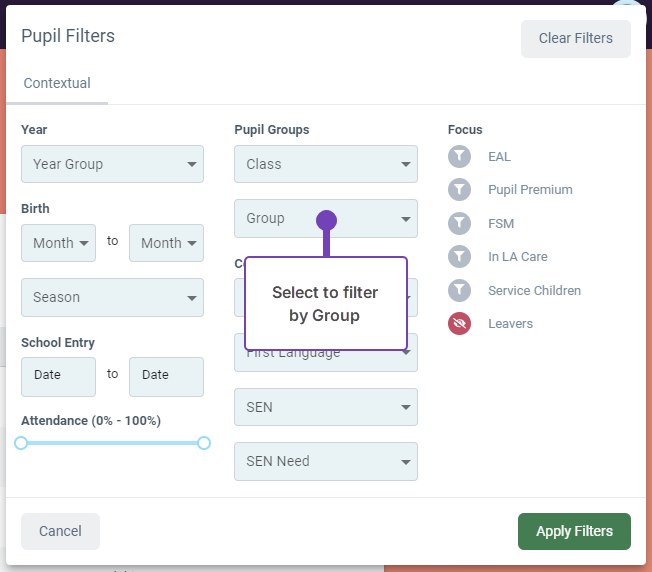
Task: Select the Contextual tab
Action: tap(57, 84)
